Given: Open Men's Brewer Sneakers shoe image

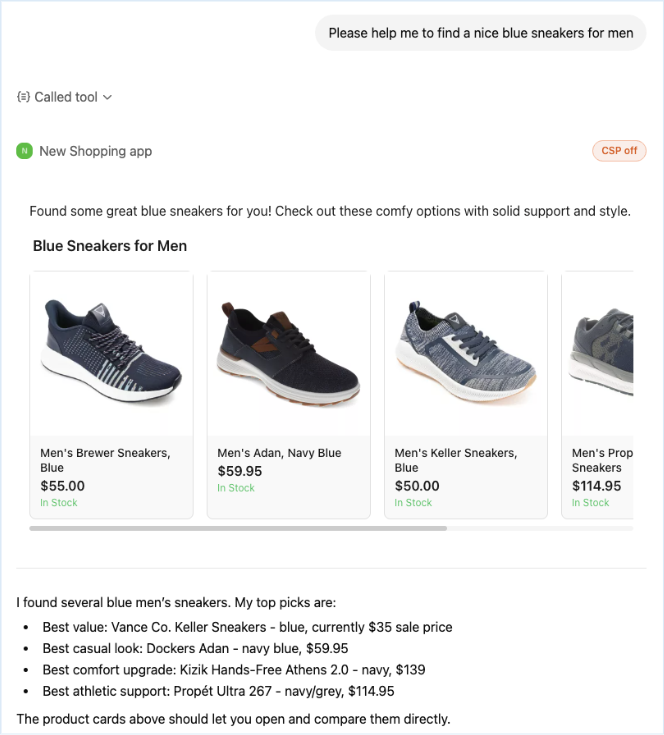Looking at the screenshot, I should click(112, 354).
